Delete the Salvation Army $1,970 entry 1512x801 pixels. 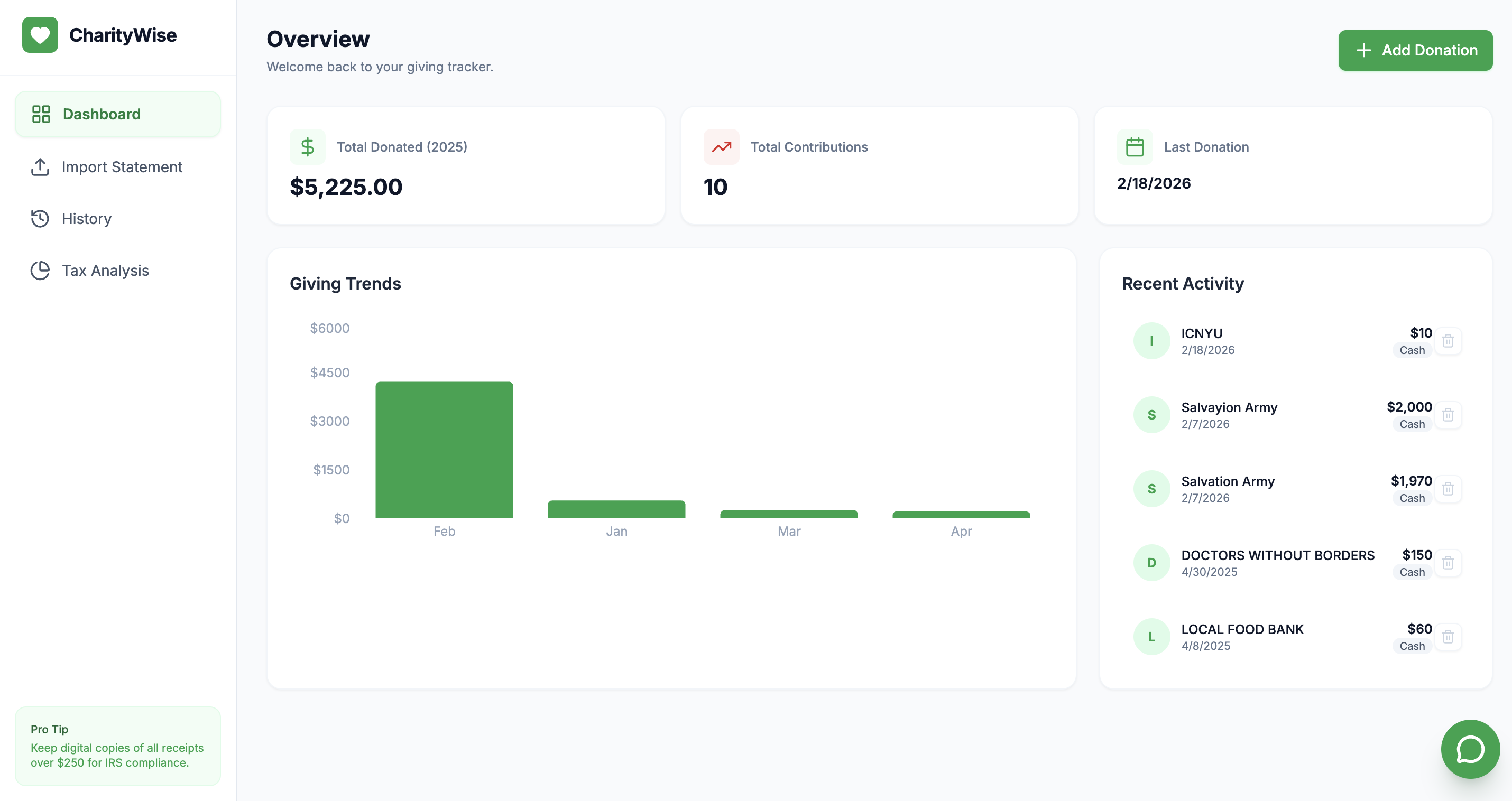tap(1448, 489)
